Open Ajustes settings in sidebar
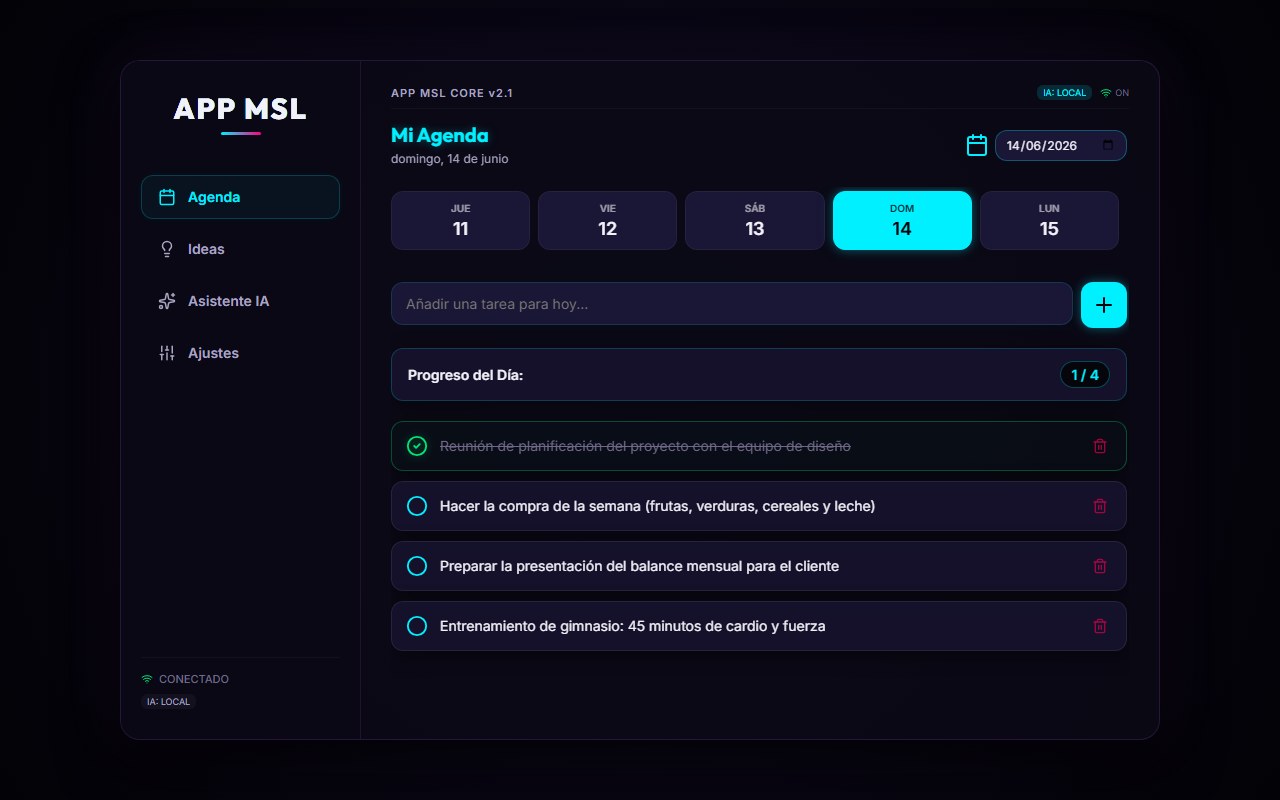Viewport: 1280px width, 800px height. 240,353
